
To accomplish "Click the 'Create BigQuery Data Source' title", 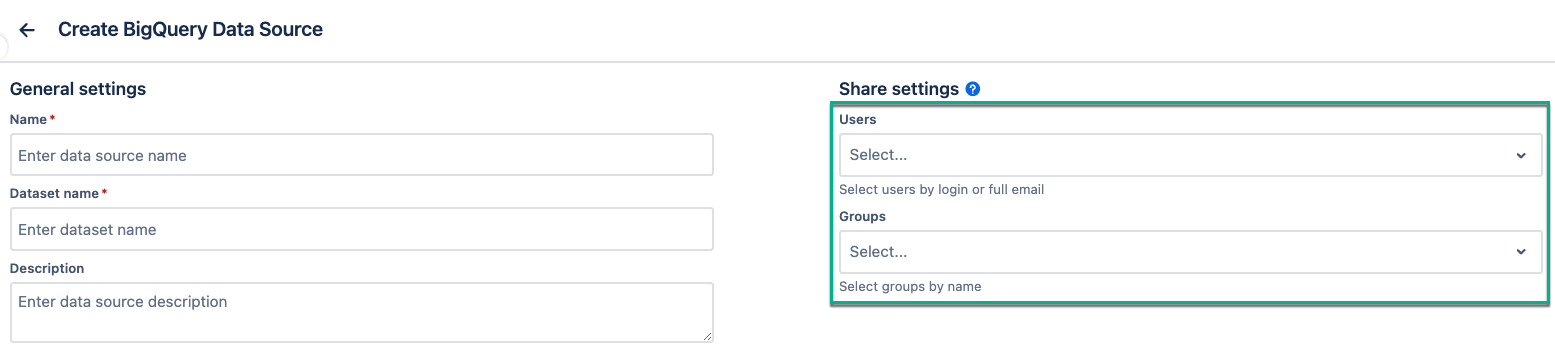I will tap(190, 30).
